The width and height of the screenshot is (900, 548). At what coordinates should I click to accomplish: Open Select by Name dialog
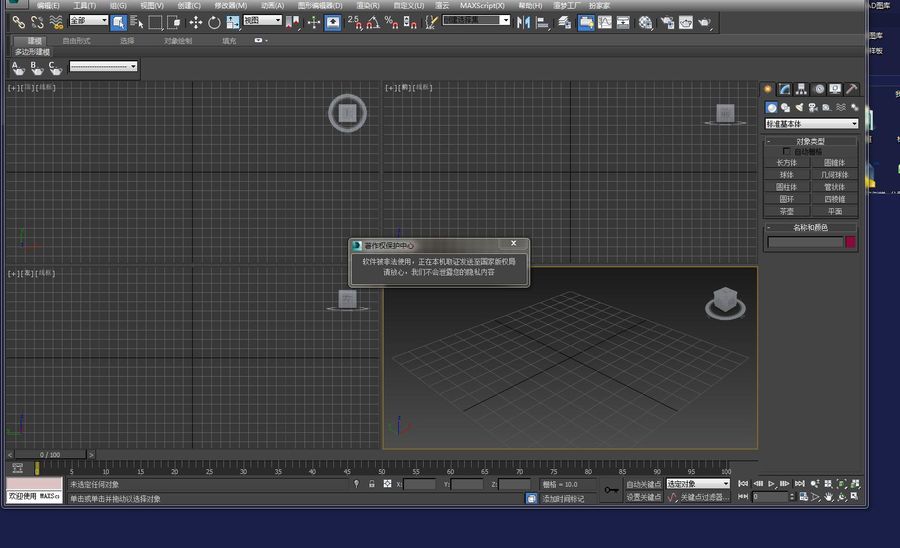pyautogui.click(x=137, y=22)
